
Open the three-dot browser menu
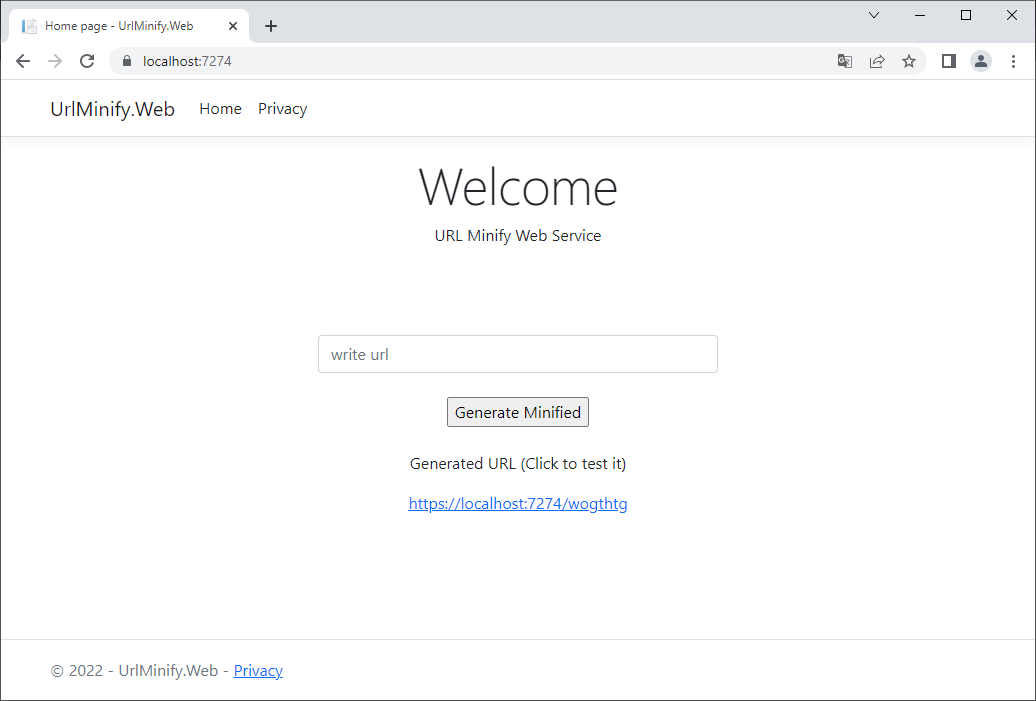(1014, 61)
